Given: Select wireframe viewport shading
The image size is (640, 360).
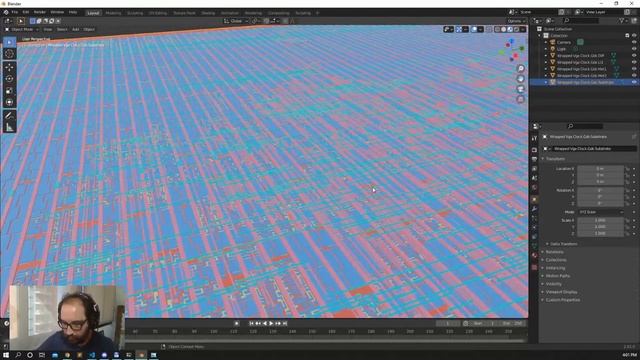Looking at the screenshot, I should click(497, 29).
